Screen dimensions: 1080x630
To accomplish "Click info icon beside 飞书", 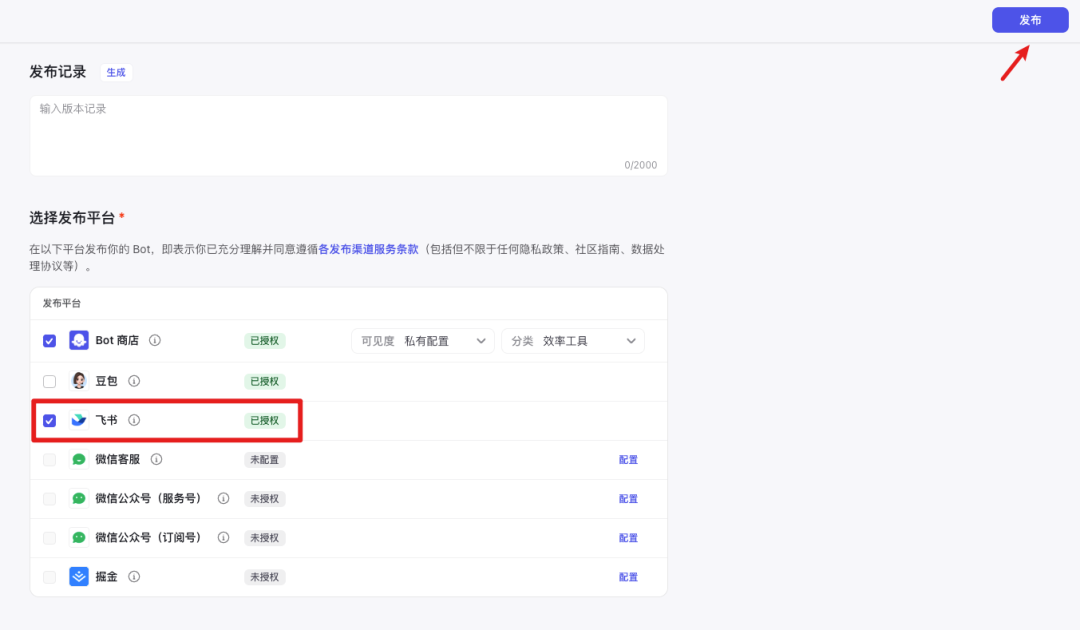I will (134, 420).
